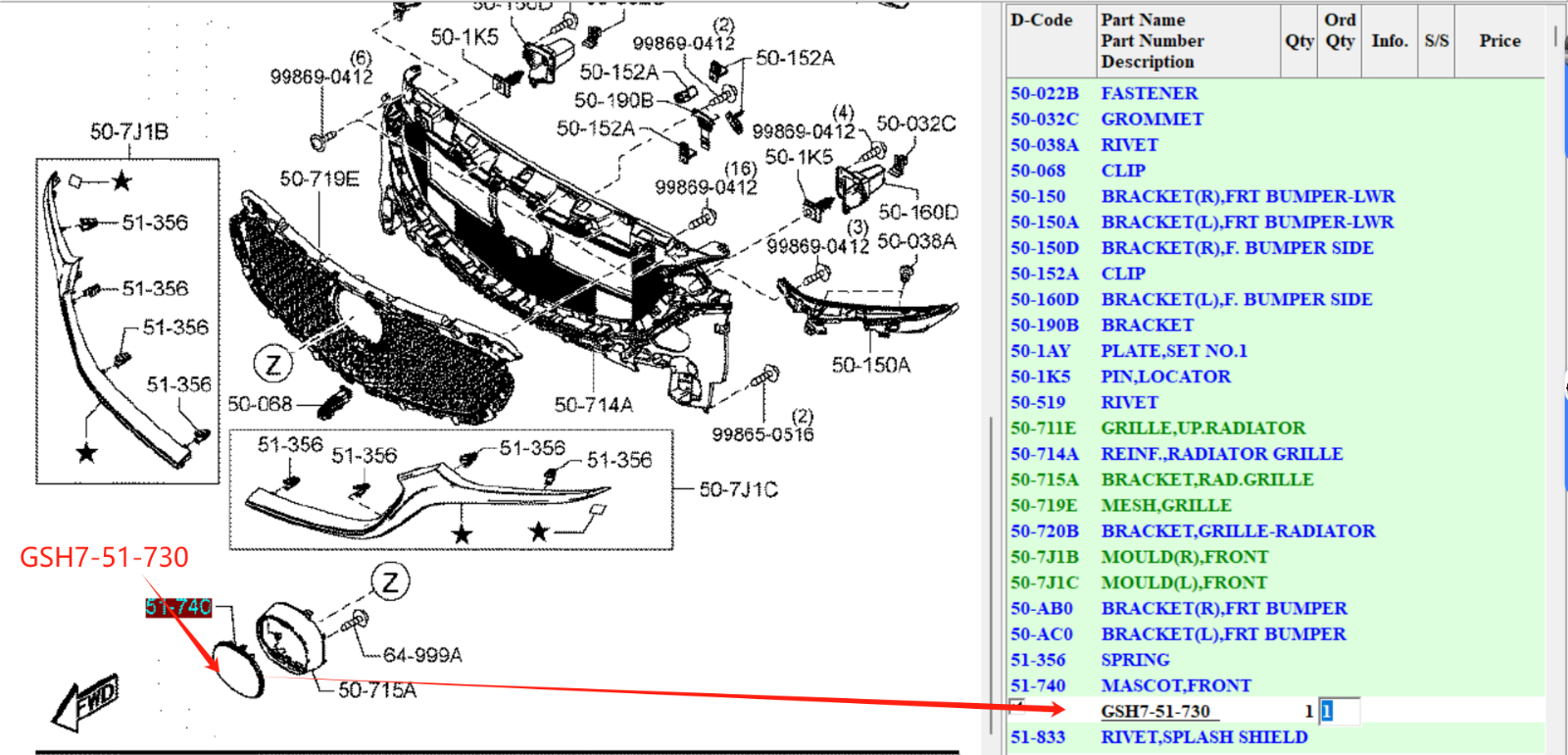Click the D-Code column header
Screen dimensions: 1568x755
point(1041,20)
